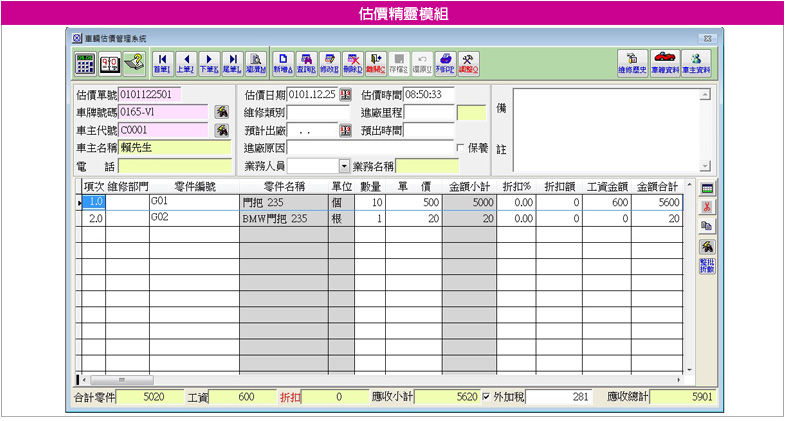The width and height of the screenshot is (786, 421).
Task: Click the scissors cut-row icon beside grid
Action: tap(706, 207)
